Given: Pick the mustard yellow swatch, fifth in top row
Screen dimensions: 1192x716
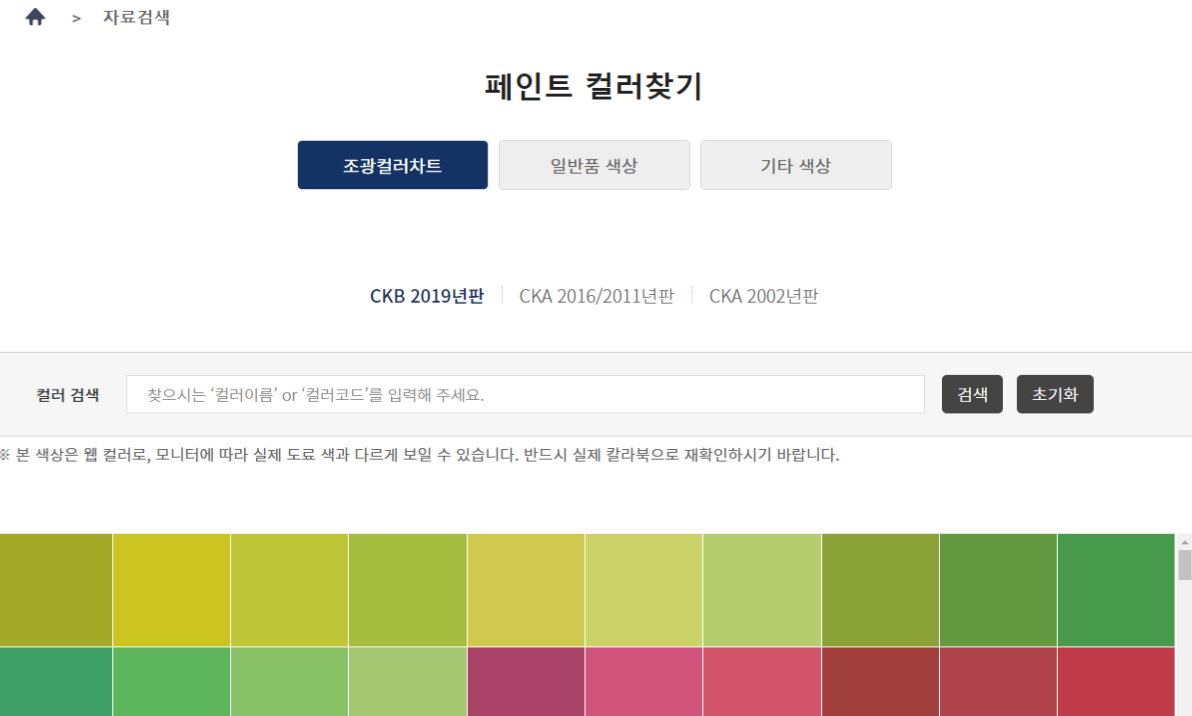Looking at the screenshot, I should click(526, 590).
